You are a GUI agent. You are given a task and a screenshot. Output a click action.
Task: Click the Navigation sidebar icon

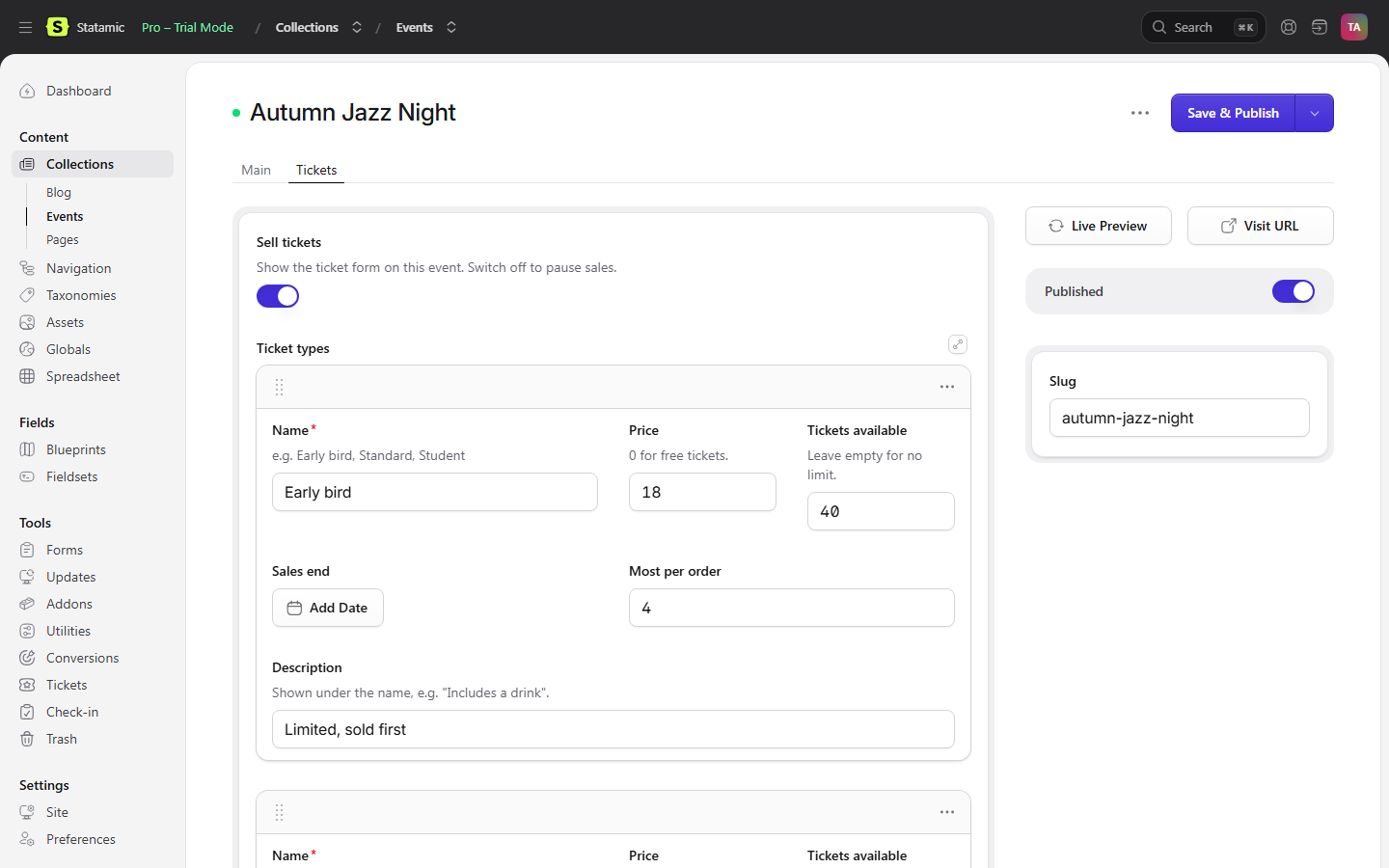pos(27,268)
